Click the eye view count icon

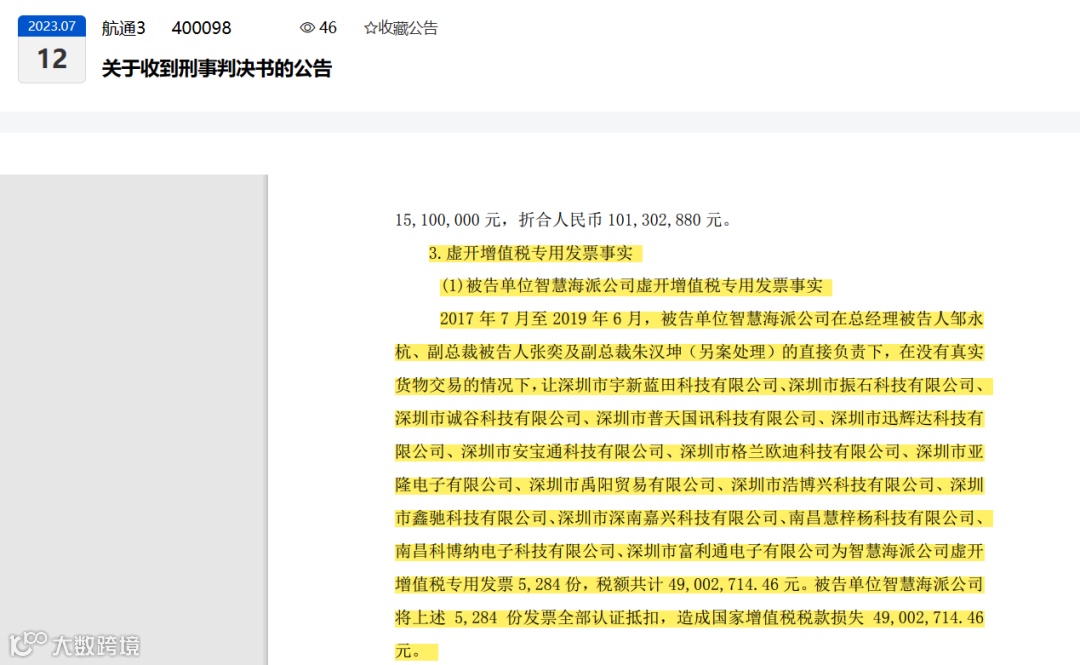[x=307, y=28]
